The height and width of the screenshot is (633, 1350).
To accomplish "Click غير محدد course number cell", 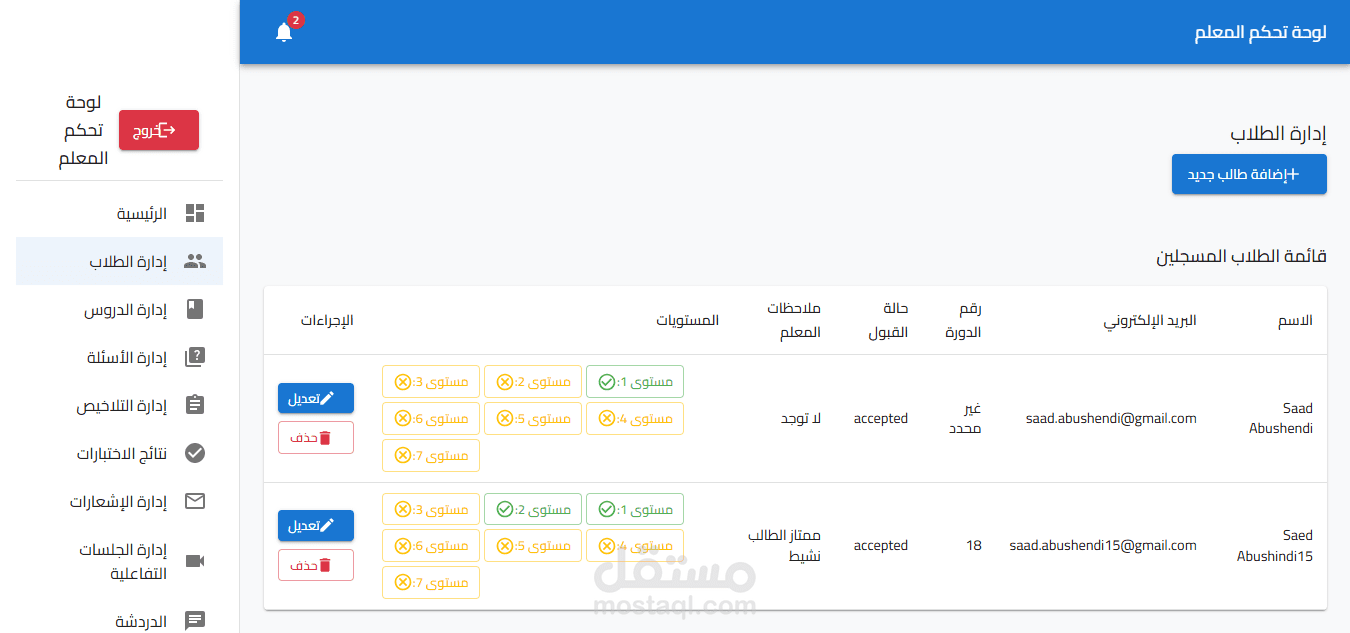I will 965,418.
